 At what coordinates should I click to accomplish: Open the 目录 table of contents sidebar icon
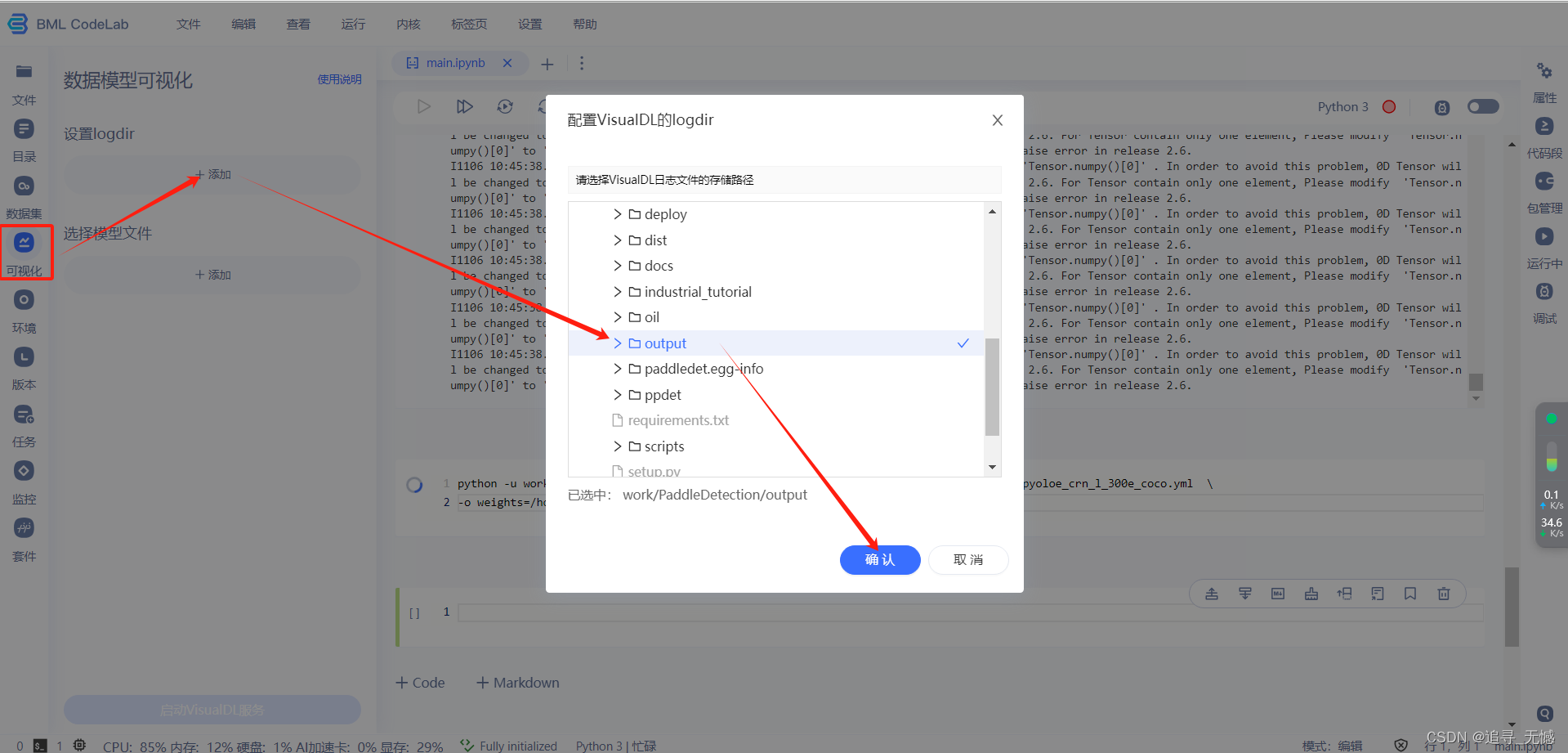coord(24,129)
